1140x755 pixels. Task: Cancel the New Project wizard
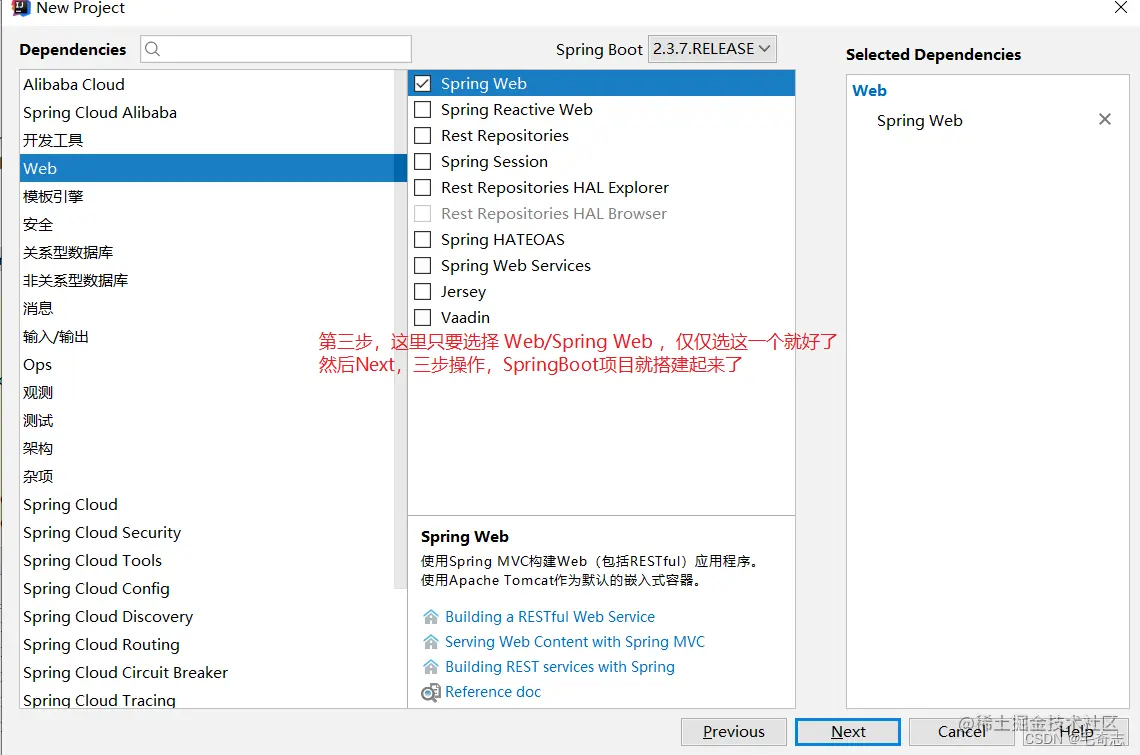coord(961,732)
